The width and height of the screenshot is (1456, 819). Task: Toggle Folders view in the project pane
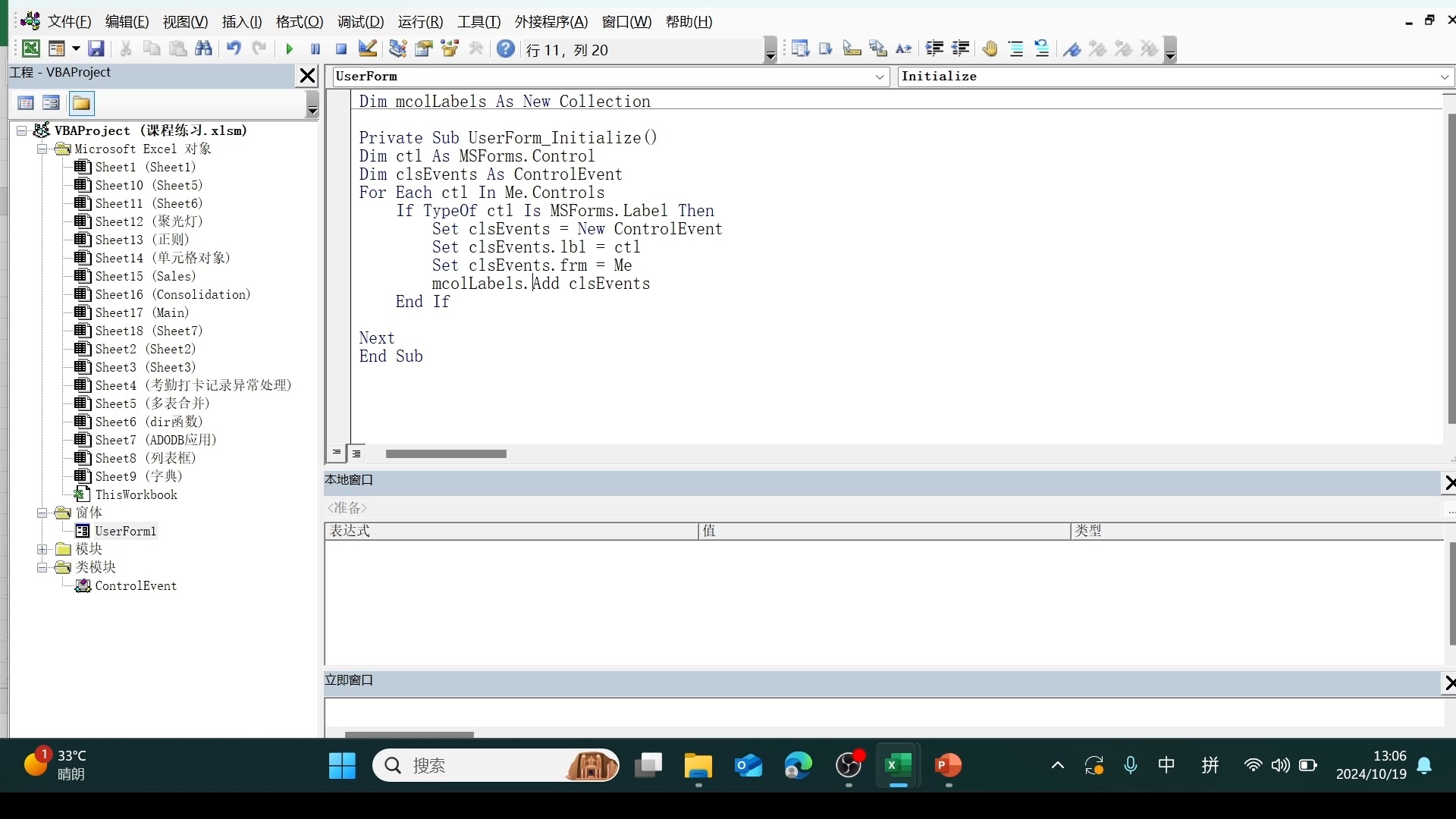[81, 103]
